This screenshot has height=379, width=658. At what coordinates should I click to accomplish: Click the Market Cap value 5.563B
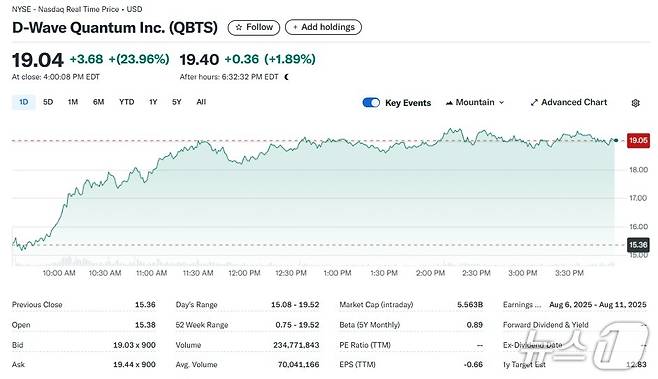pyautogui.click(x=470, y=305)
